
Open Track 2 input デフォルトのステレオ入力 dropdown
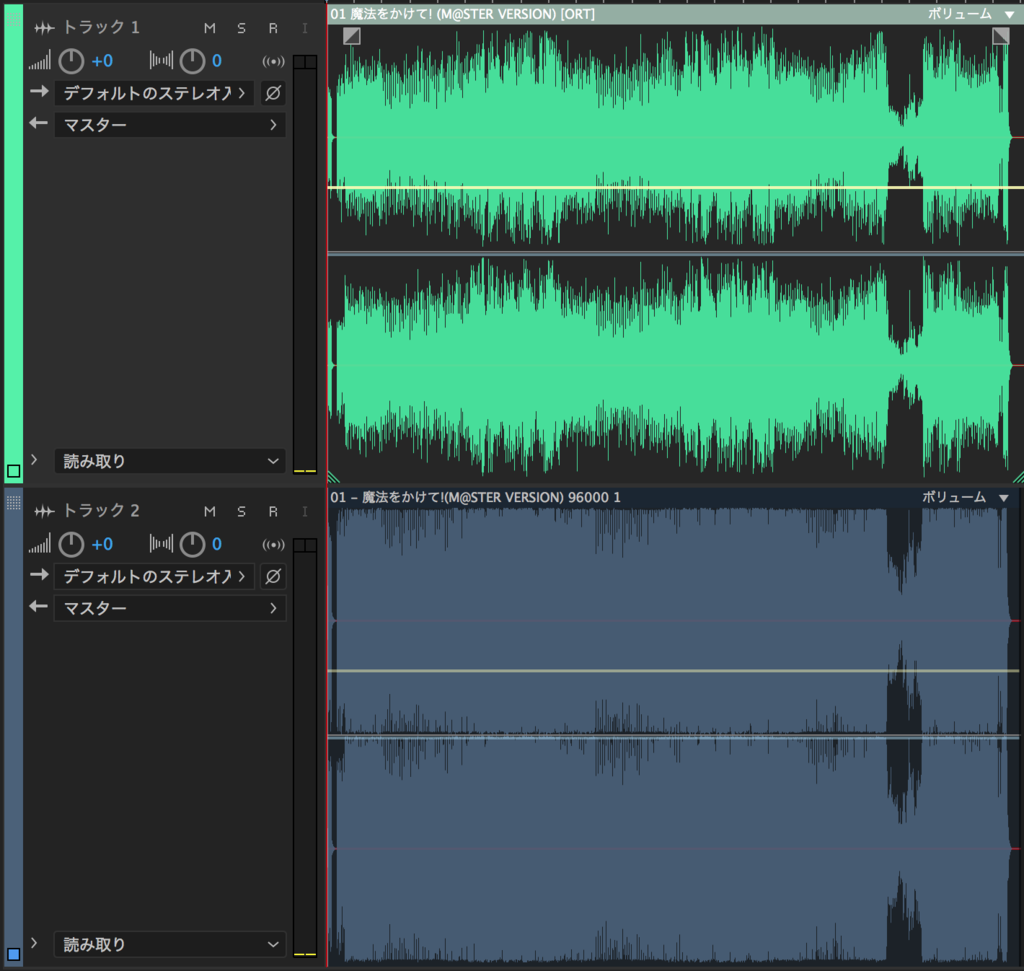[154, 576]
